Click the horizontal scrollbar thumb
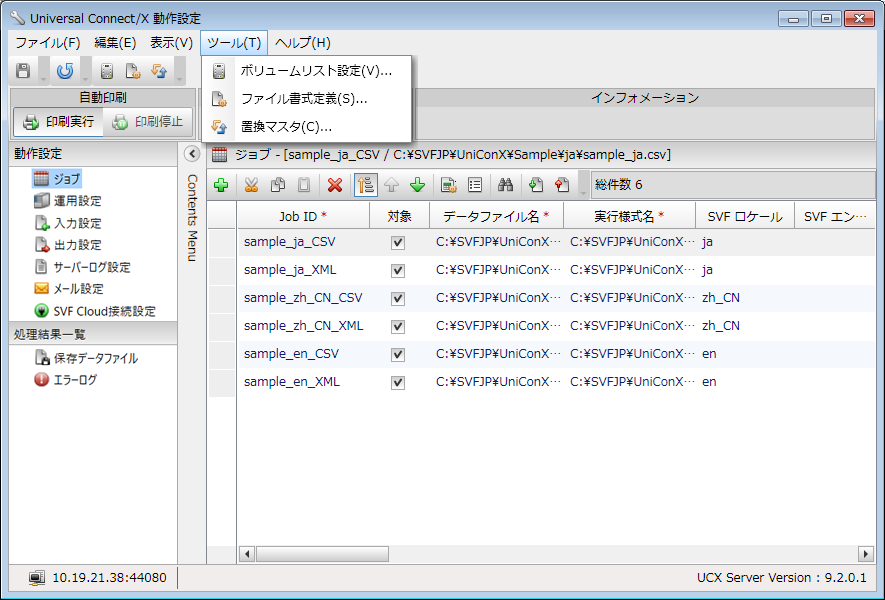 [322, 554]
